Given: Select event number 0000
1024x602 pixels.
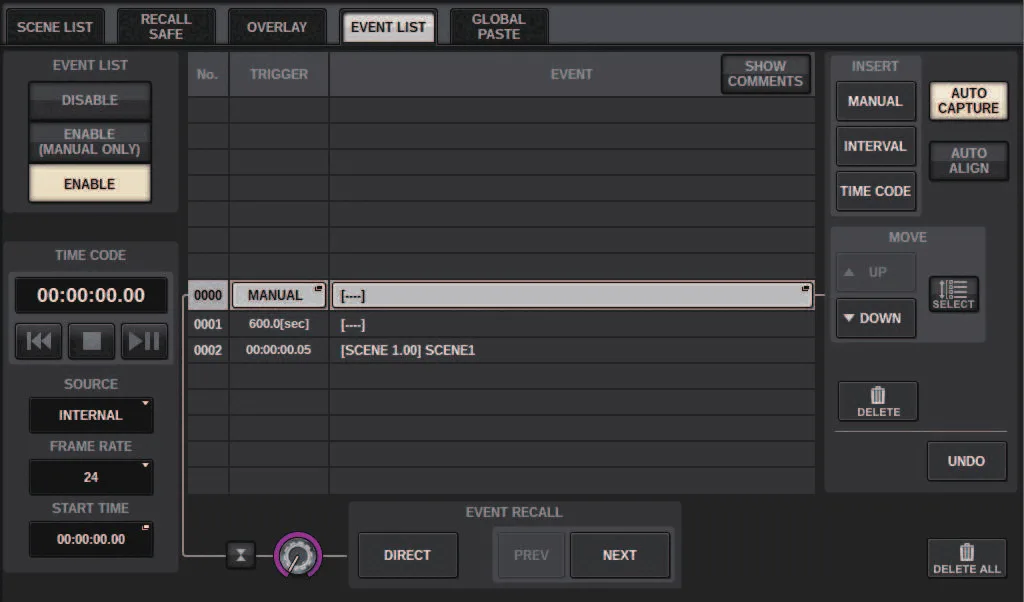Looking at the screenshot, I should [208, 295].
